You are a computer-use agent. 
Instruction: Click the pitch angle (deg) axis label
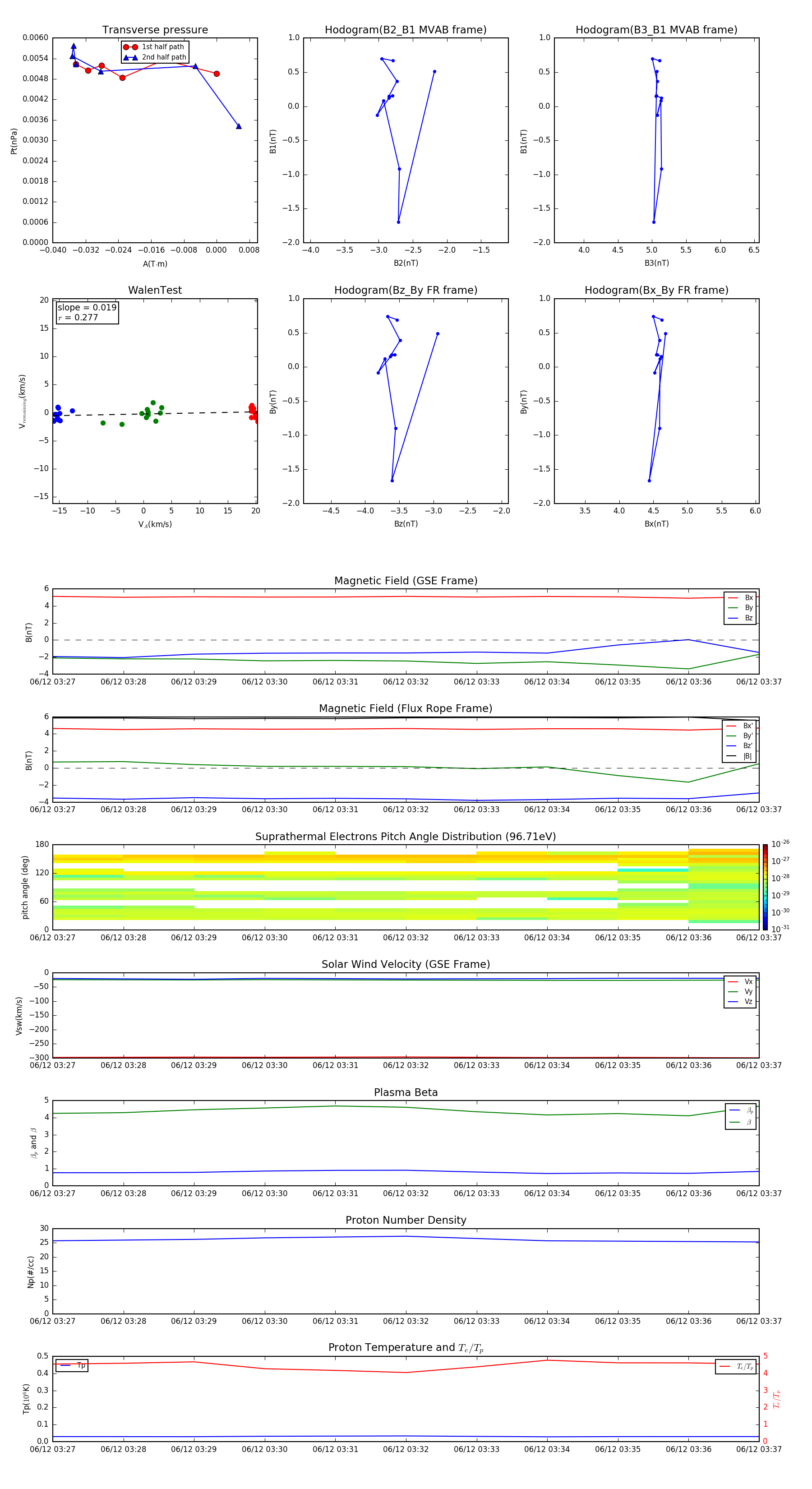click(x=25, y=887)
